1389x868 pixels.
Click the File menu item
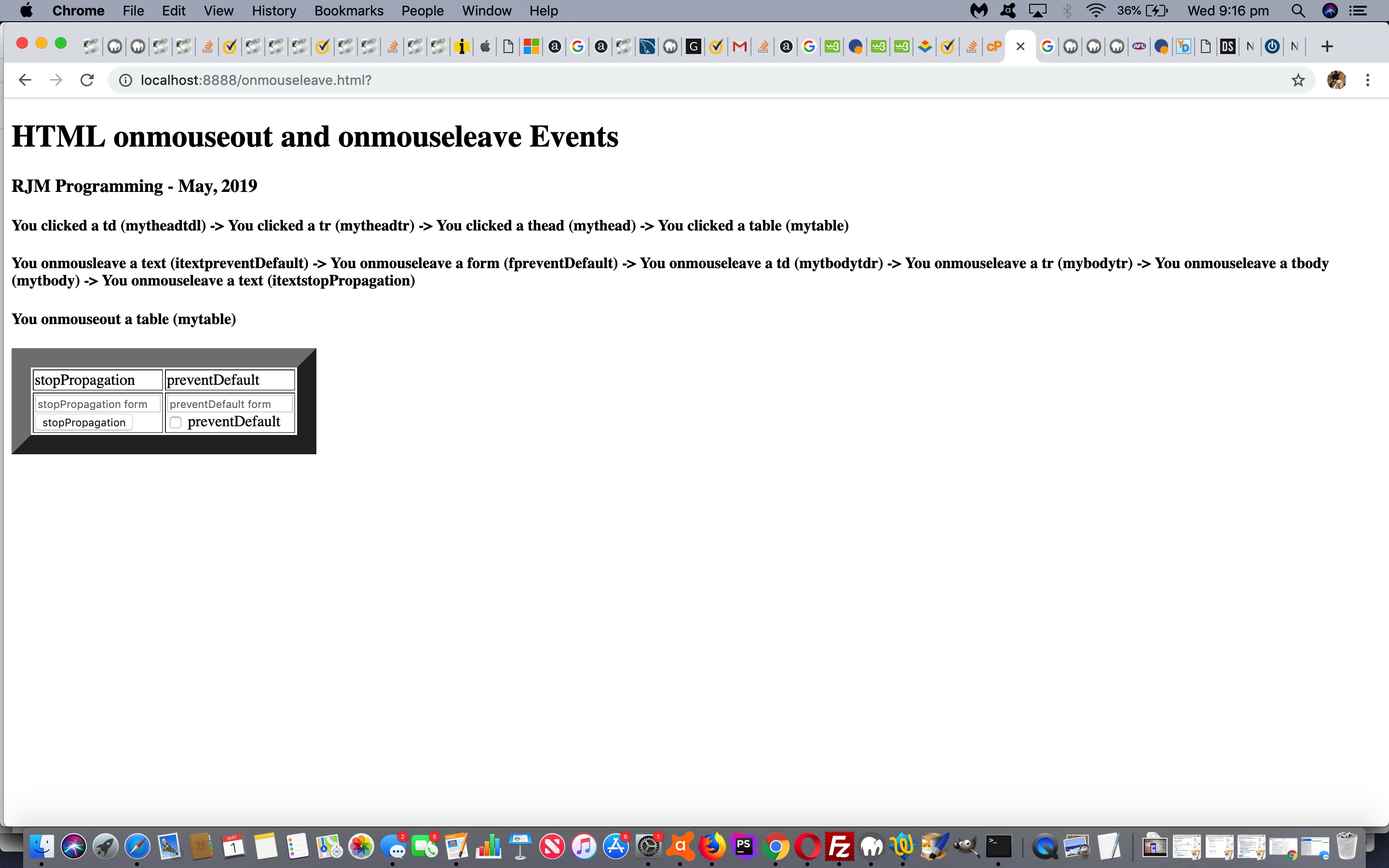tap(132, 11)
